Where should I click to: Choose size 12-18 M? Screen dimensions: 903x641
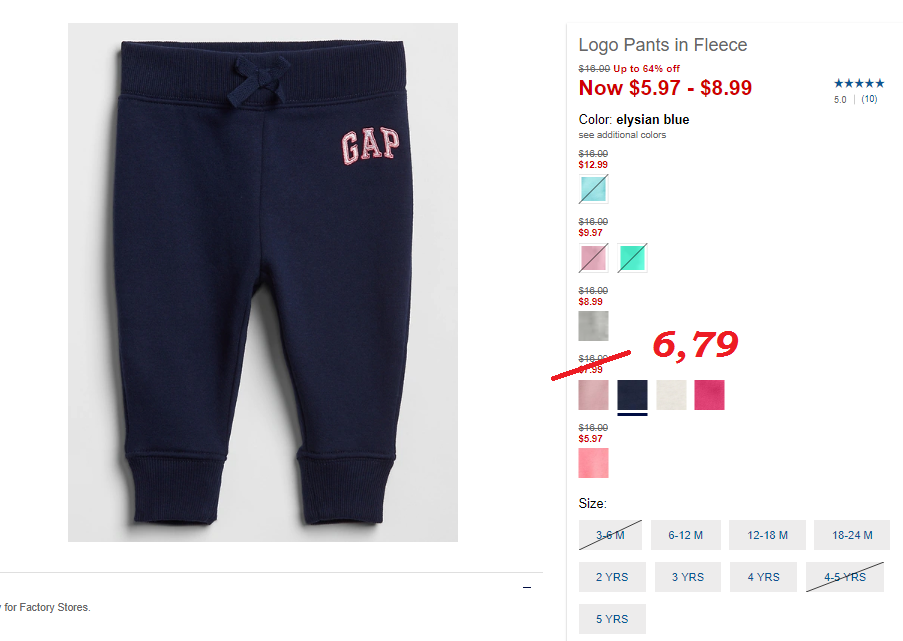click(767, 535)
